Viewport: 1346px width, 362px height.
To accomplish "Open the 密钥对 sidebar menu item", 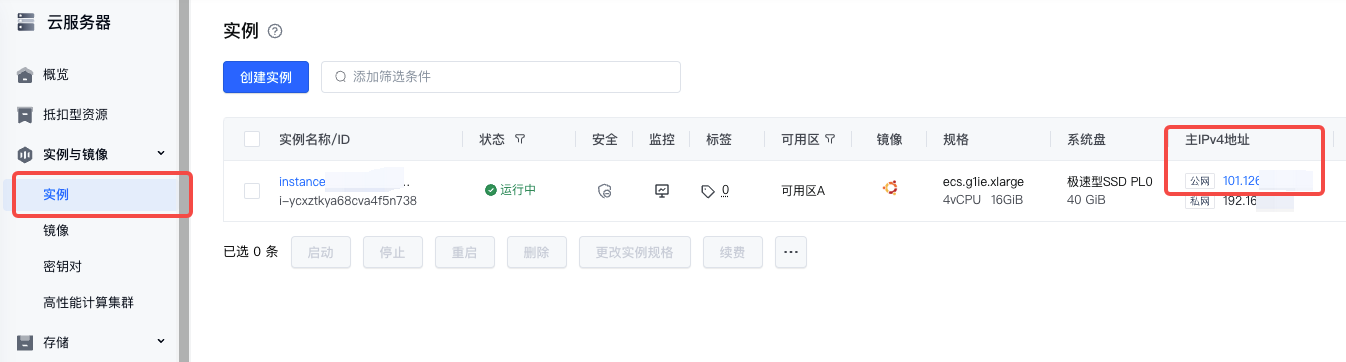I will coord(63,267).
